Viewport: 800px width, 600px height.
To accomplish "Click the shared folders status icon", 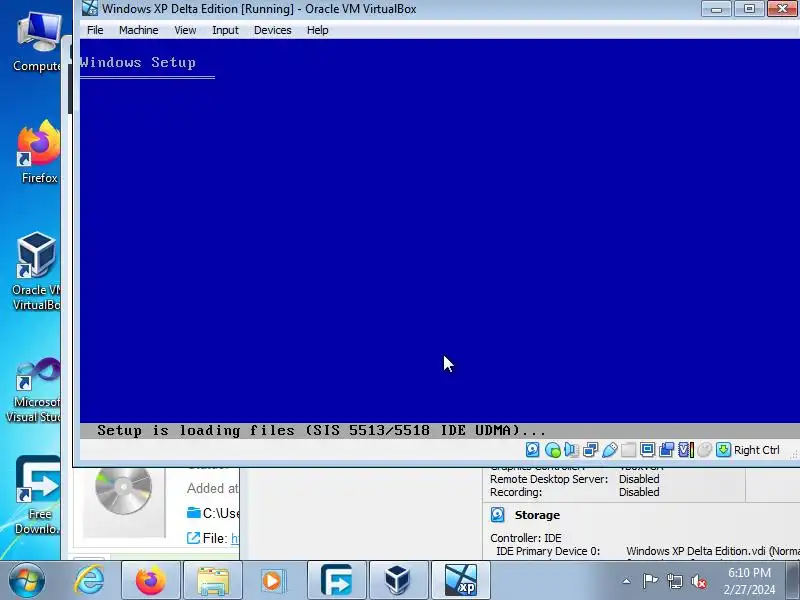I will (x=629, y=449).
